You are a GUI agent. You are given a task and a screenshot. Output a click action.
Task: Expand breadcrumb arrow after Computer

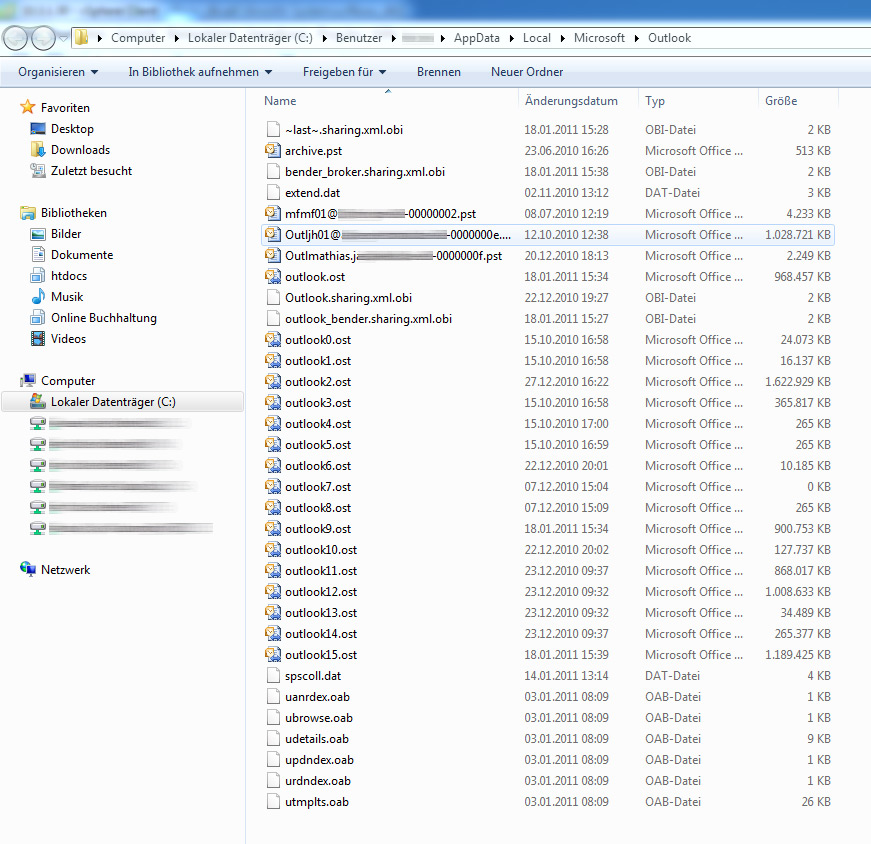coord(177,38)
